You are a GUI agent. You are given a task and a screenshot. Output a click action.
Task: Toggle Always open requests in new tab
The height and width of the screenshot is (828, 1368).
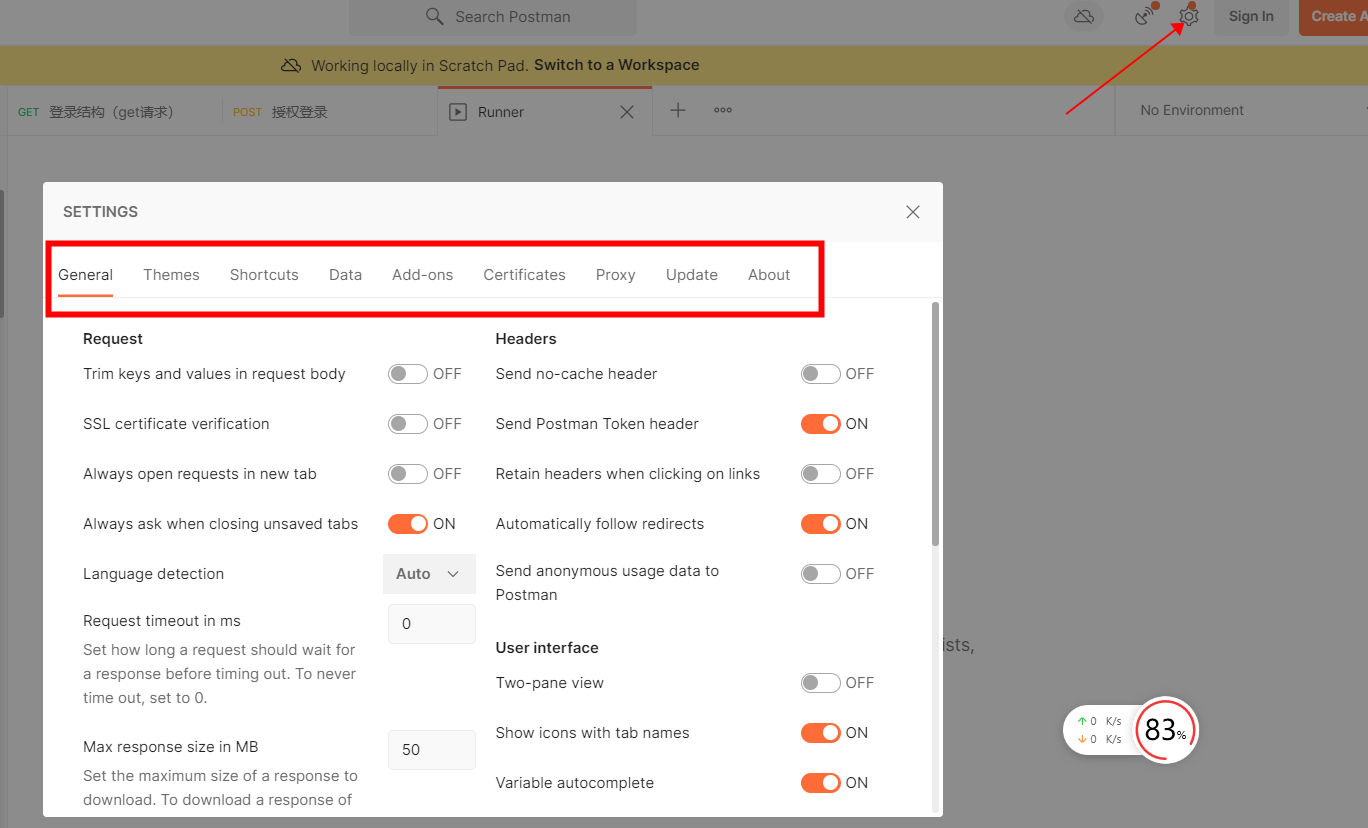[408, 474]
